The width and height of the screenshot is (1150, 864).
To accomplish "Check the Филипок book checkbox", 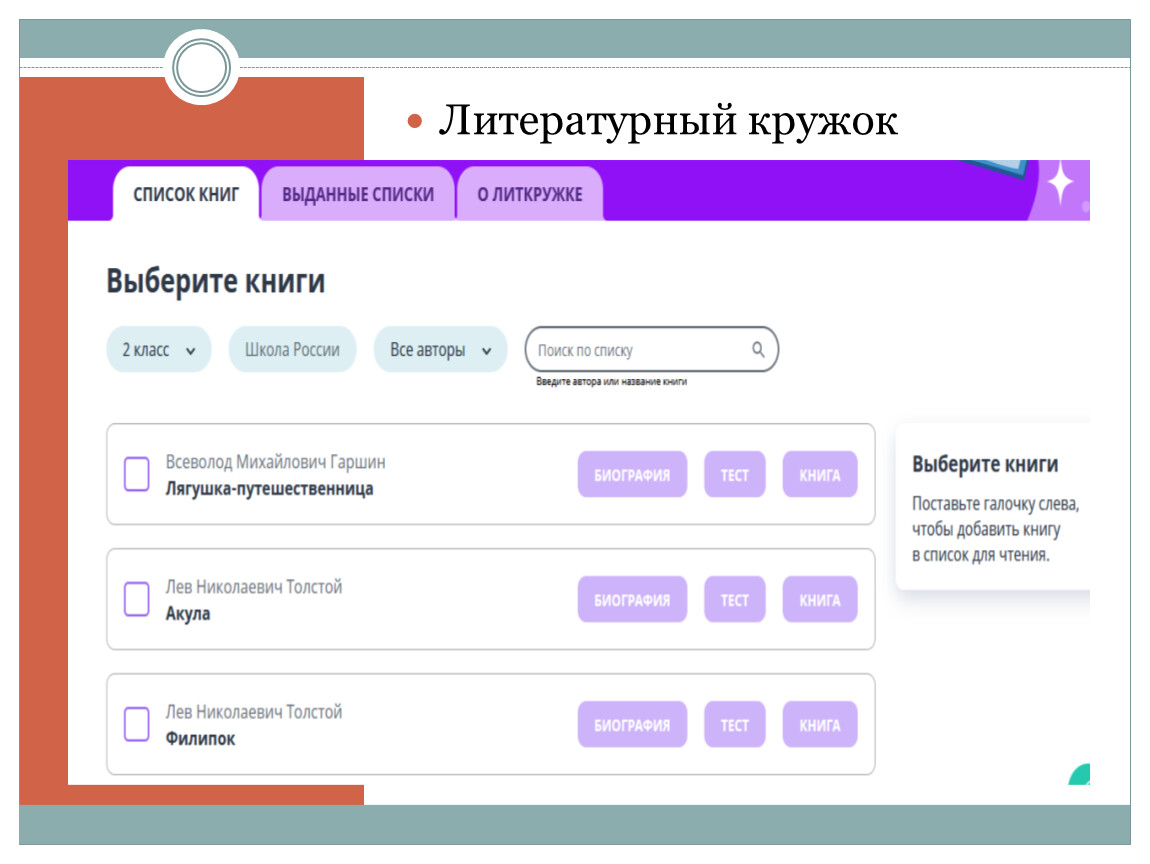I will click(x=136, y=724).
